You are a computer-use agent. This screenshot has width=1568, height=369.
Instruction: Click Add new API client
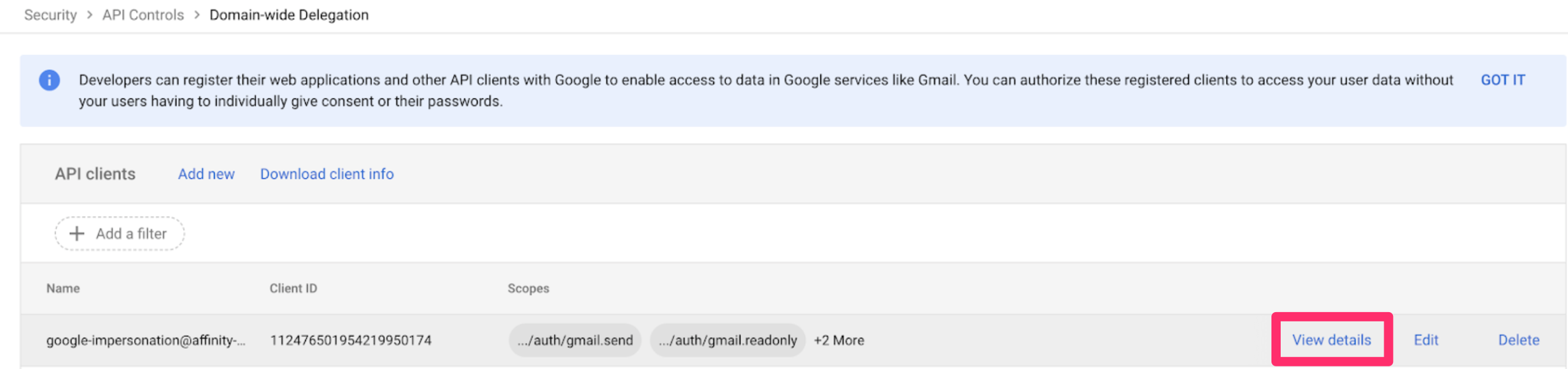(206, 174)
